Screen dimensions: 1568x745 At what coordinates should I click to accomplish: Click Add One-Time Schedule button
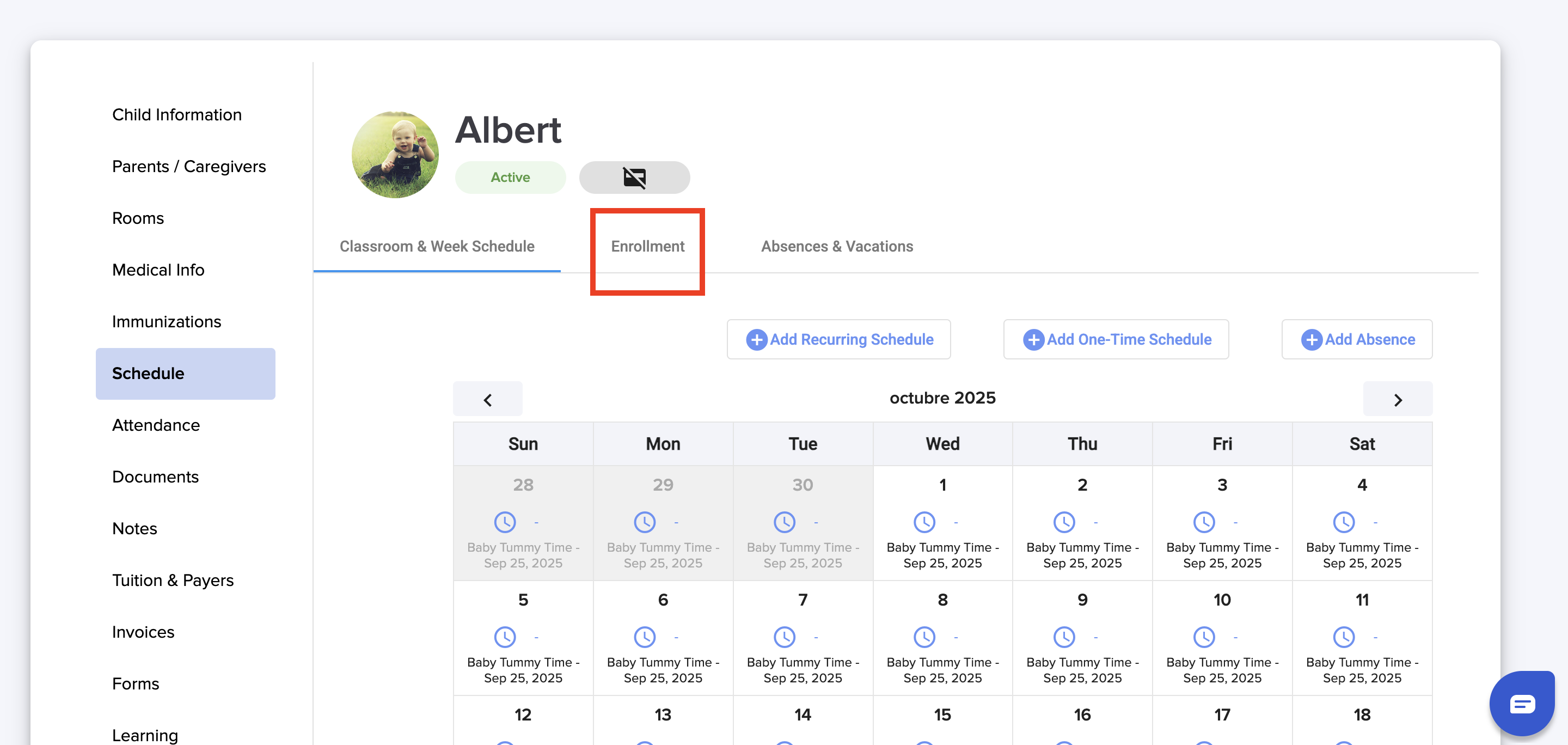(x=1116, y=340)
